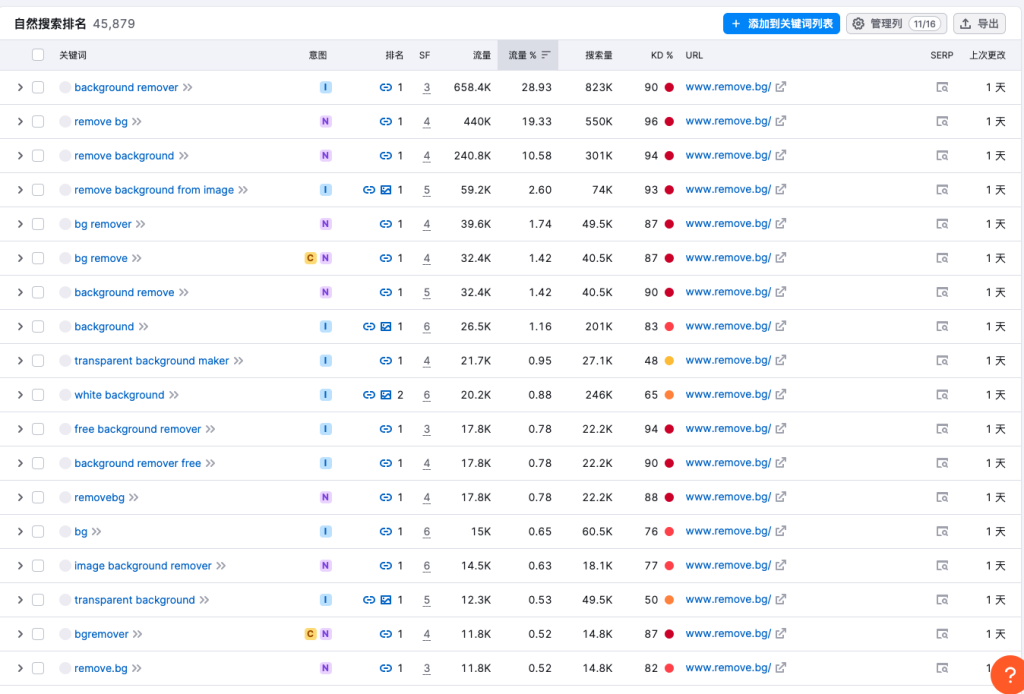
Task: Click the 意图 column header
Action: pos(318,55)
